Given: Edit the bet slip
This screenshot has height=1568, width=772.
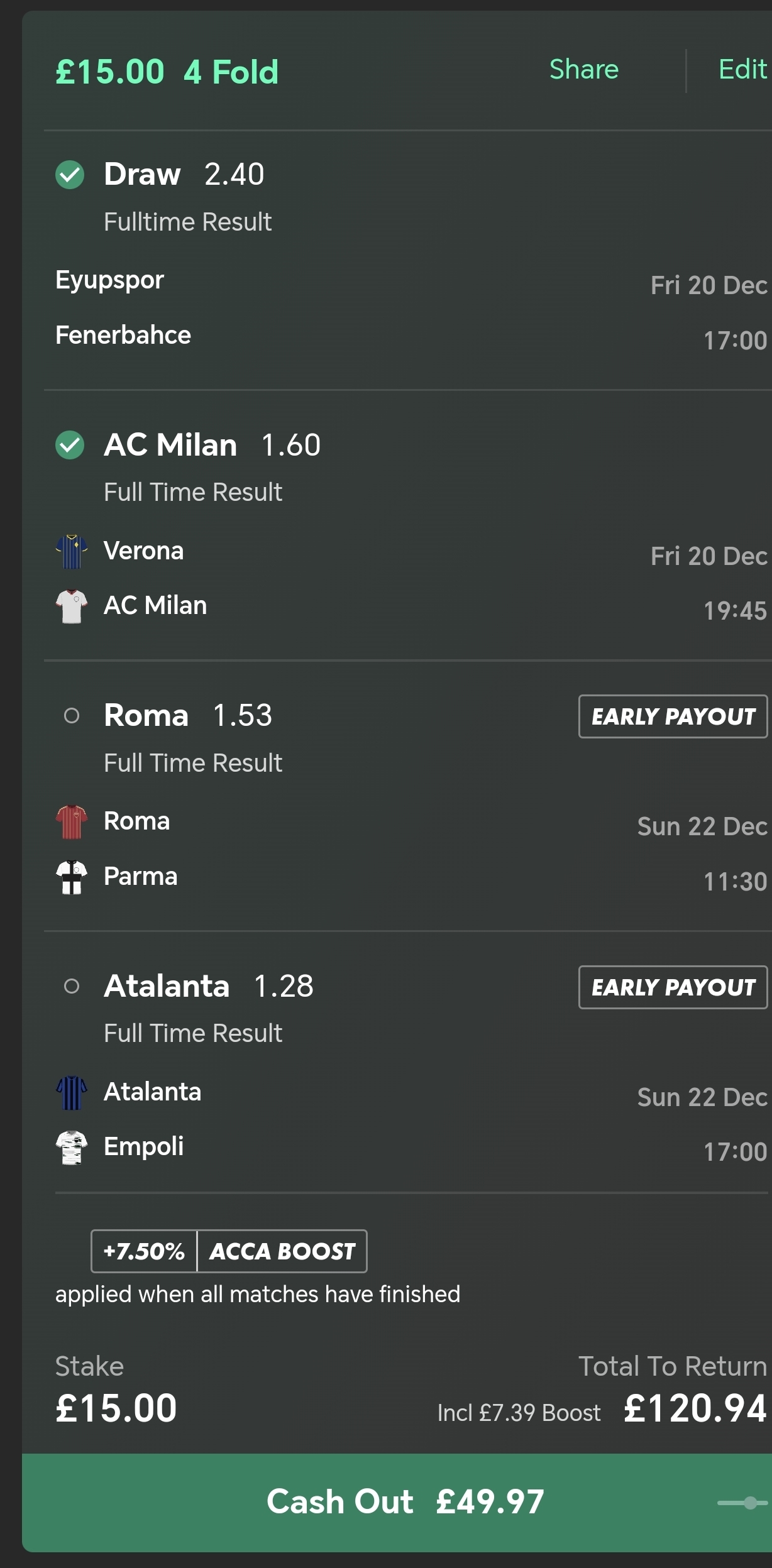Looking at the screenshot, I should tap(742, 70).
